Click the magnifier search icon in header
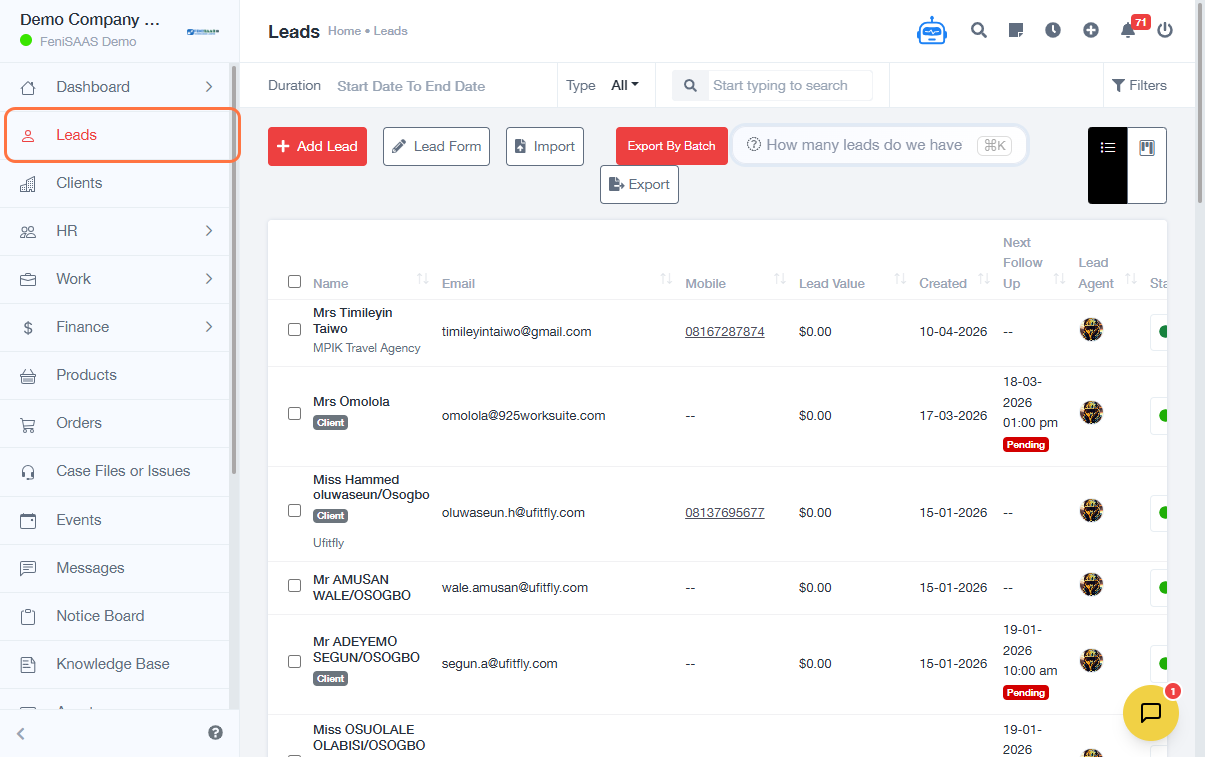This screenshot has width=1205, height=757. tap(979, 31)
